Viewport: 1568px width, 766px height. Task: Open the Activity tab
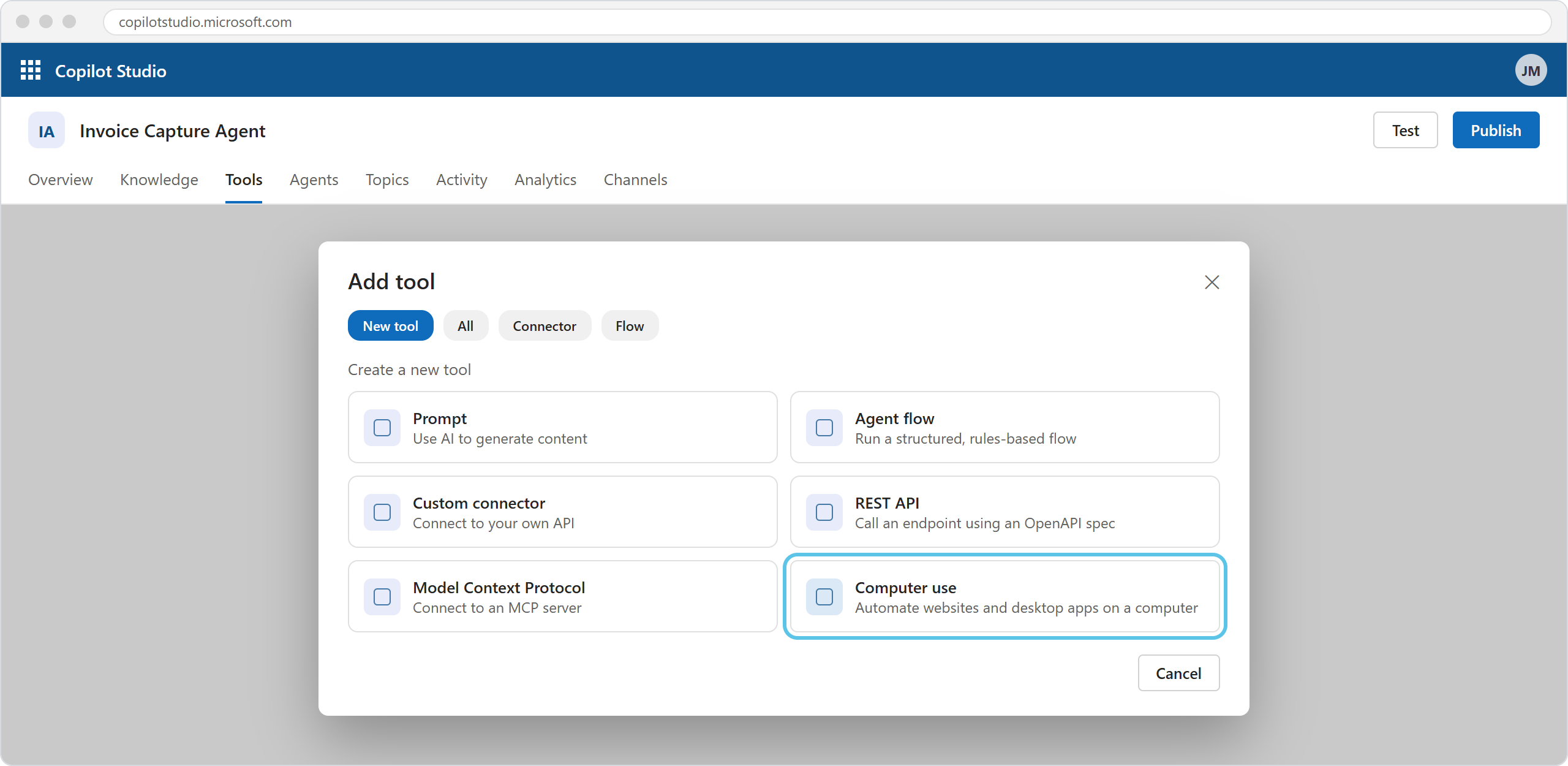[x=462, y=180]
